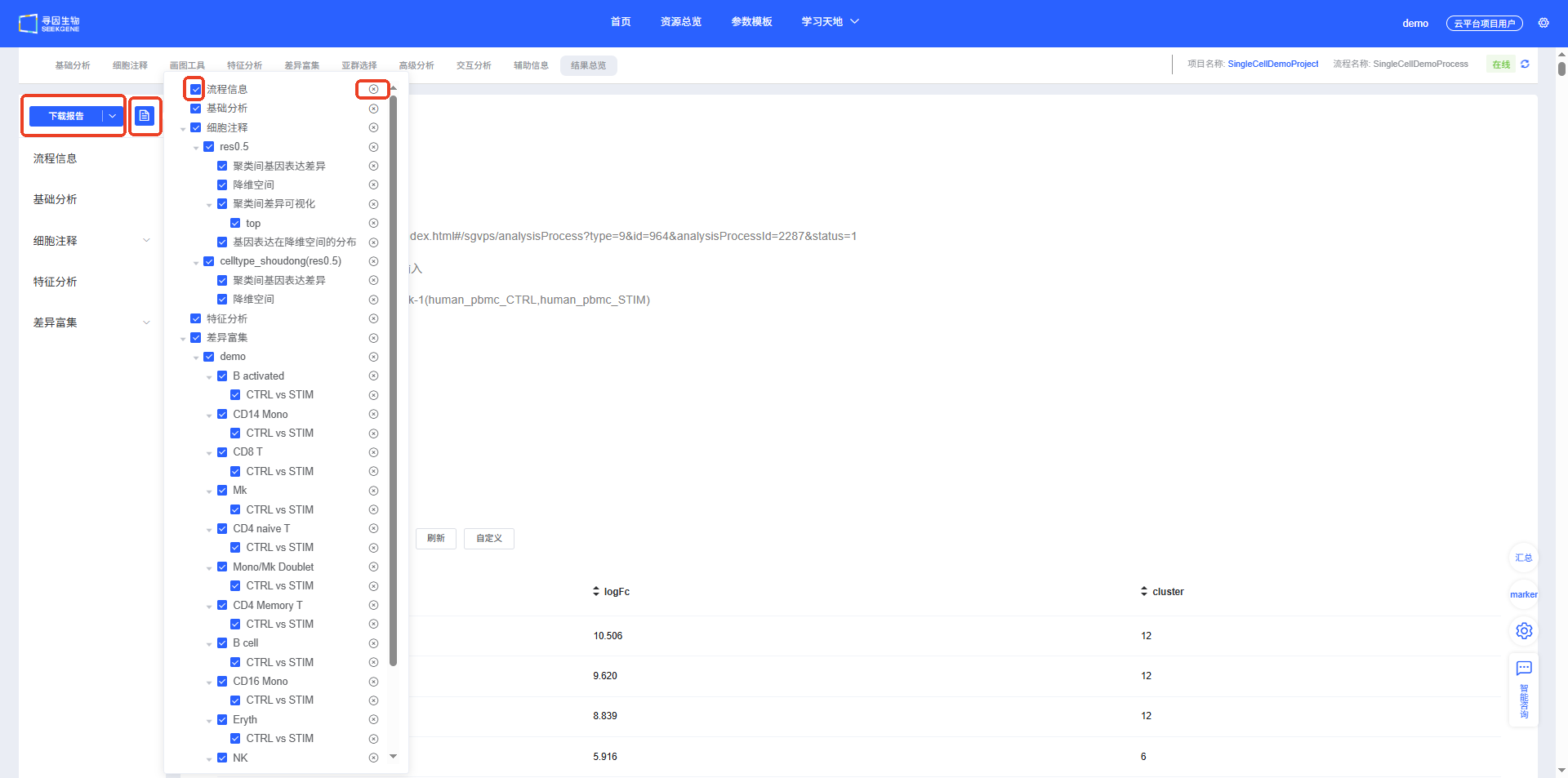Collapse the celltype_shoudong(res0.5) node
1568x778 pixels.
pos(196,262)
